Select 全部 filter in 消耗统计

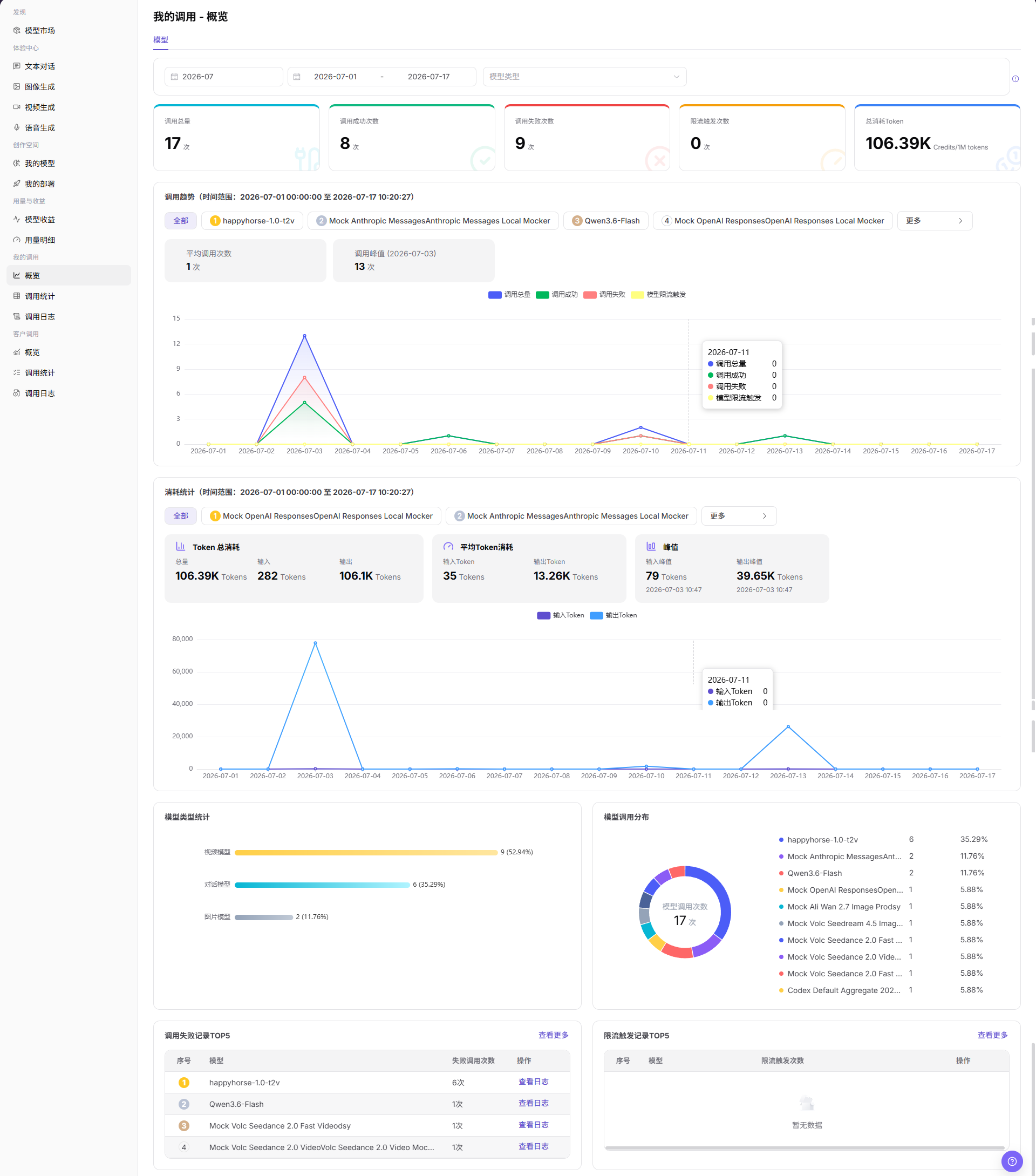[181, 516]
